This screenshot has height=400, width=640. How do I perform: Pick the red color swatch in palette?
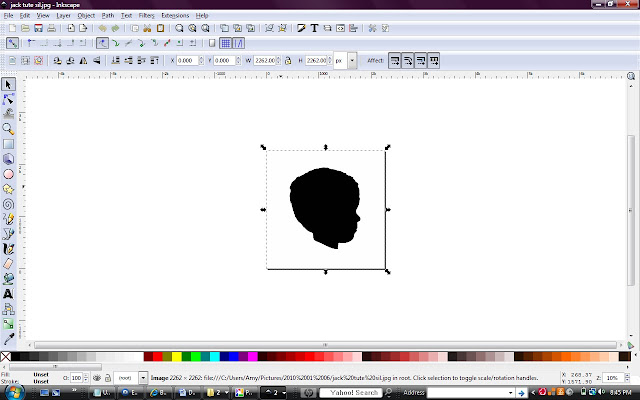click(x=158, y=357)
